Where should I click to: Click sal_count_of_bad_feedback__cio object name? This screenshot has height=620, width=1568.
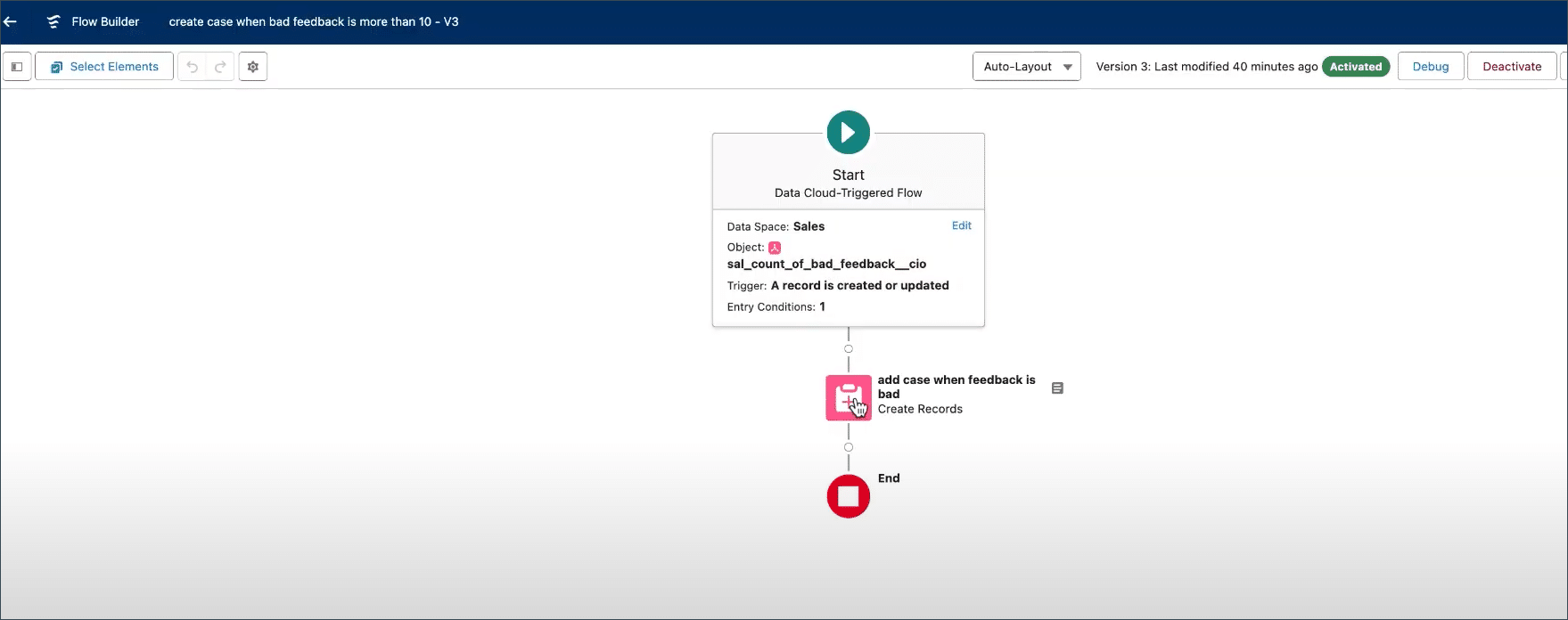click(826, 264)
